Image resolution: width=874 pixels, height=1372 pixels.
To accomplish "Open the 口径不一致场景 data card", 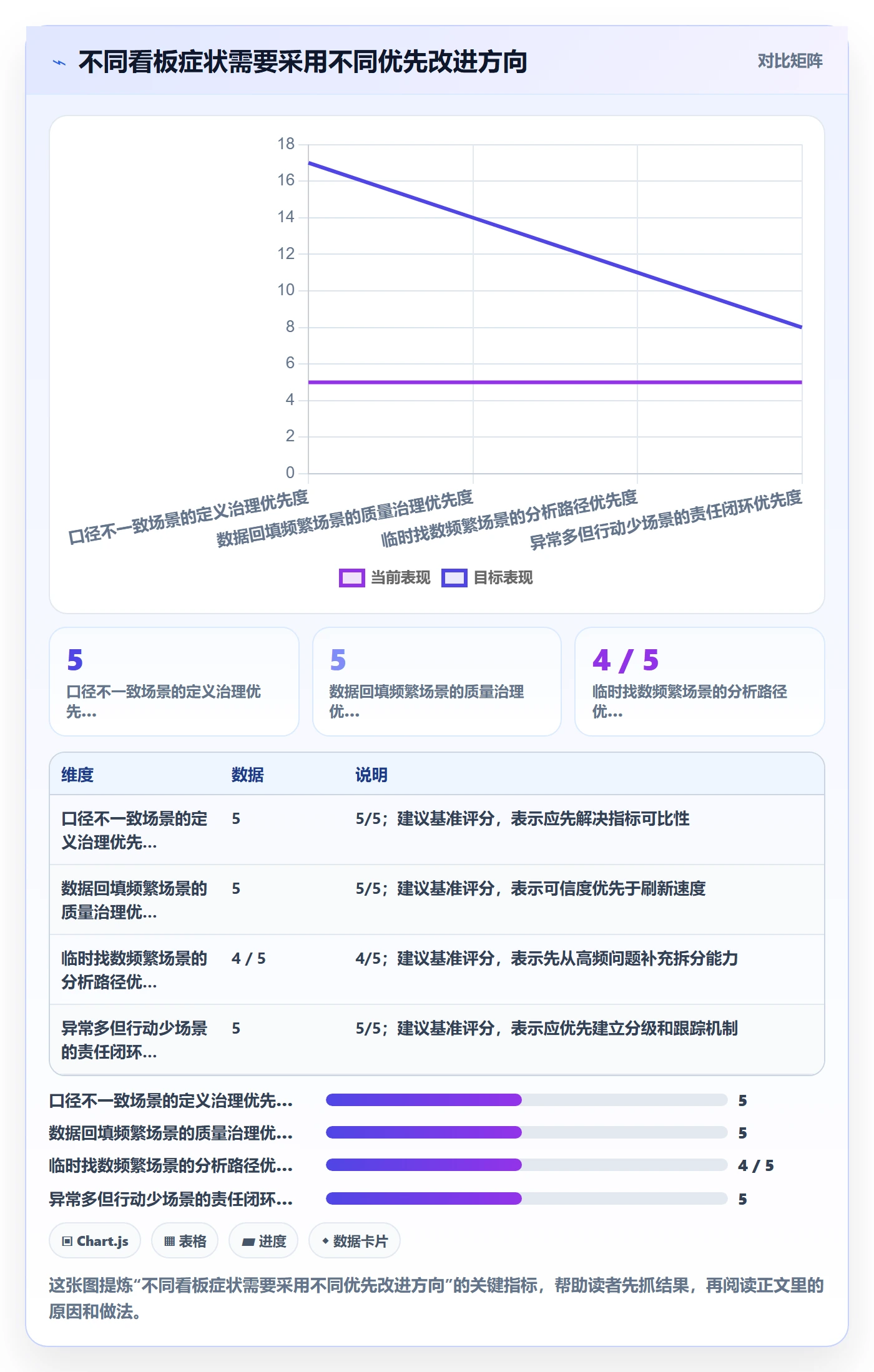I will click(x=174, y=682).
